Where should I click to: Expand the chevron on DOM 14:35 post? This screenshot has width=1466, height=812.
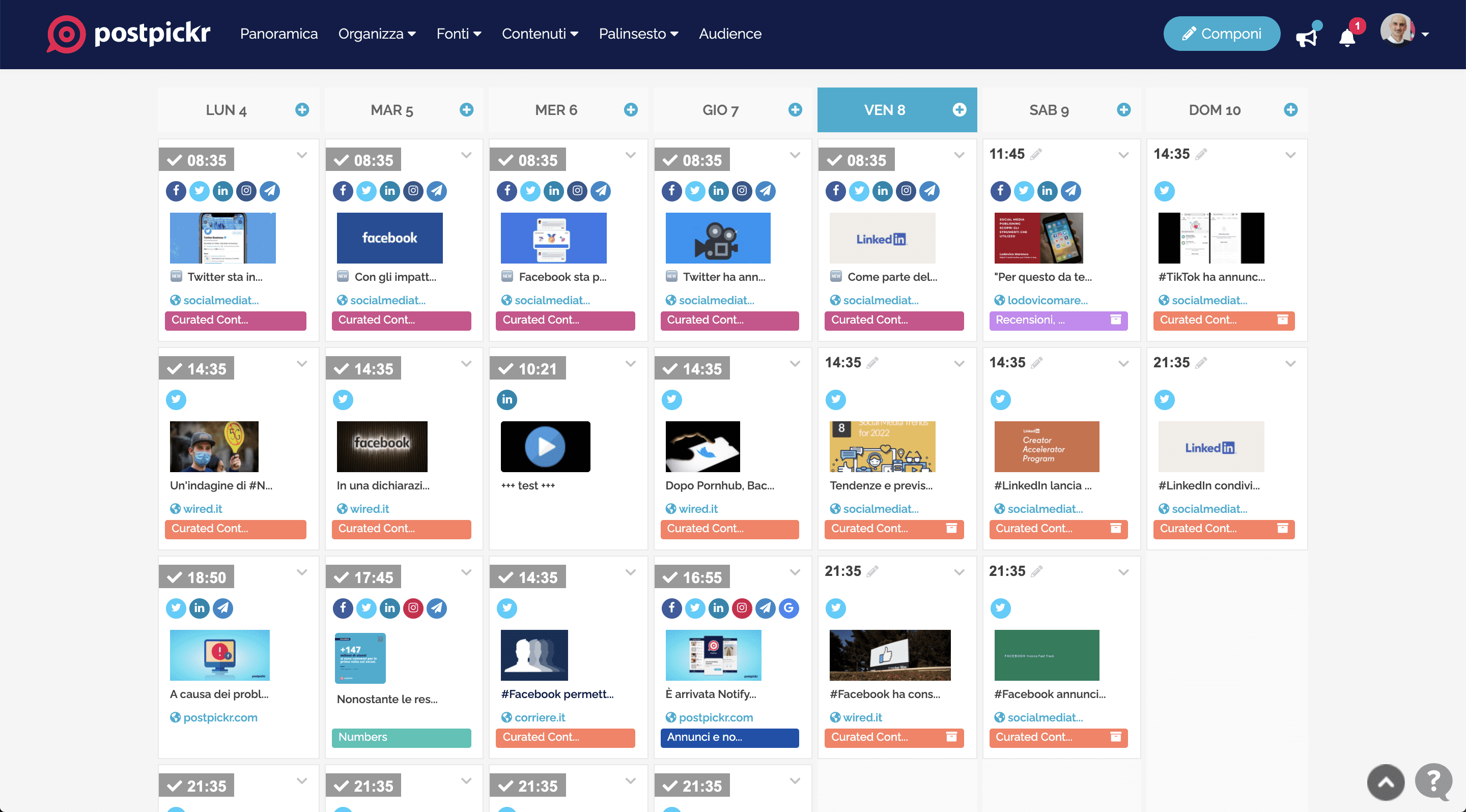pyautogui.click(x=1290, y=155)
